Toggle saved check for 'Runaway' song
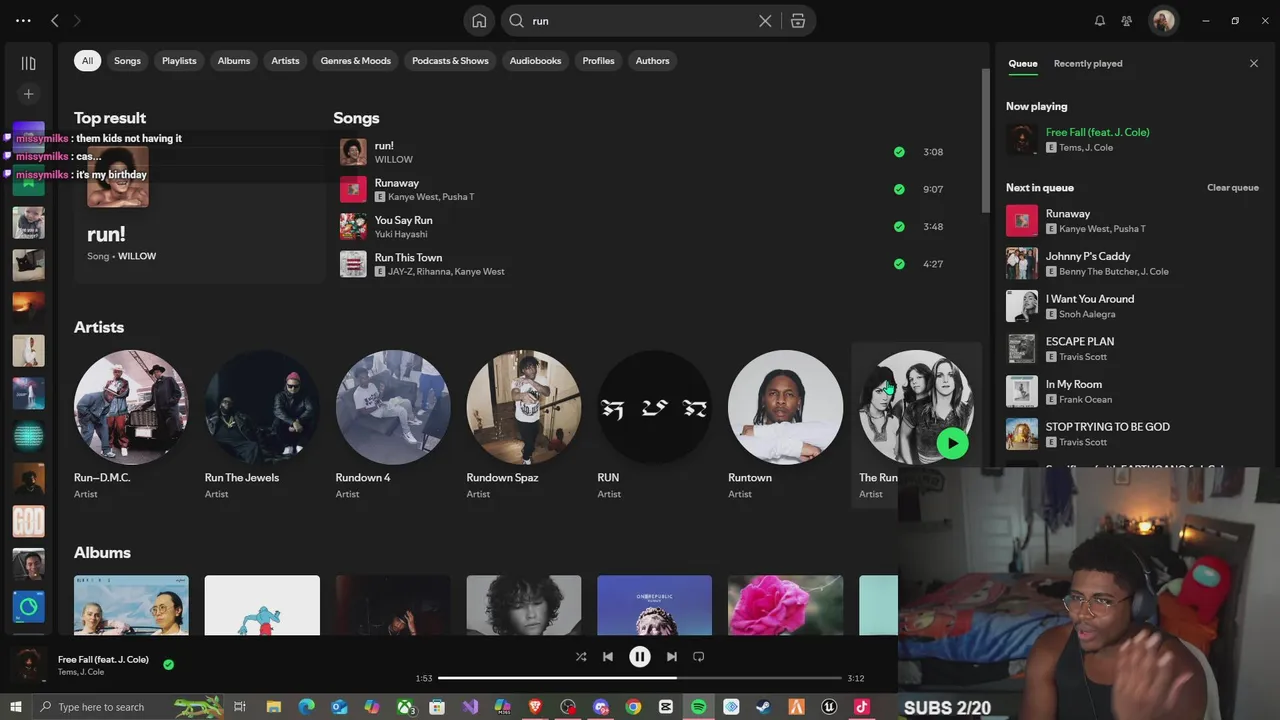Viewport: 1280px width, 720px height. point(899,189)
